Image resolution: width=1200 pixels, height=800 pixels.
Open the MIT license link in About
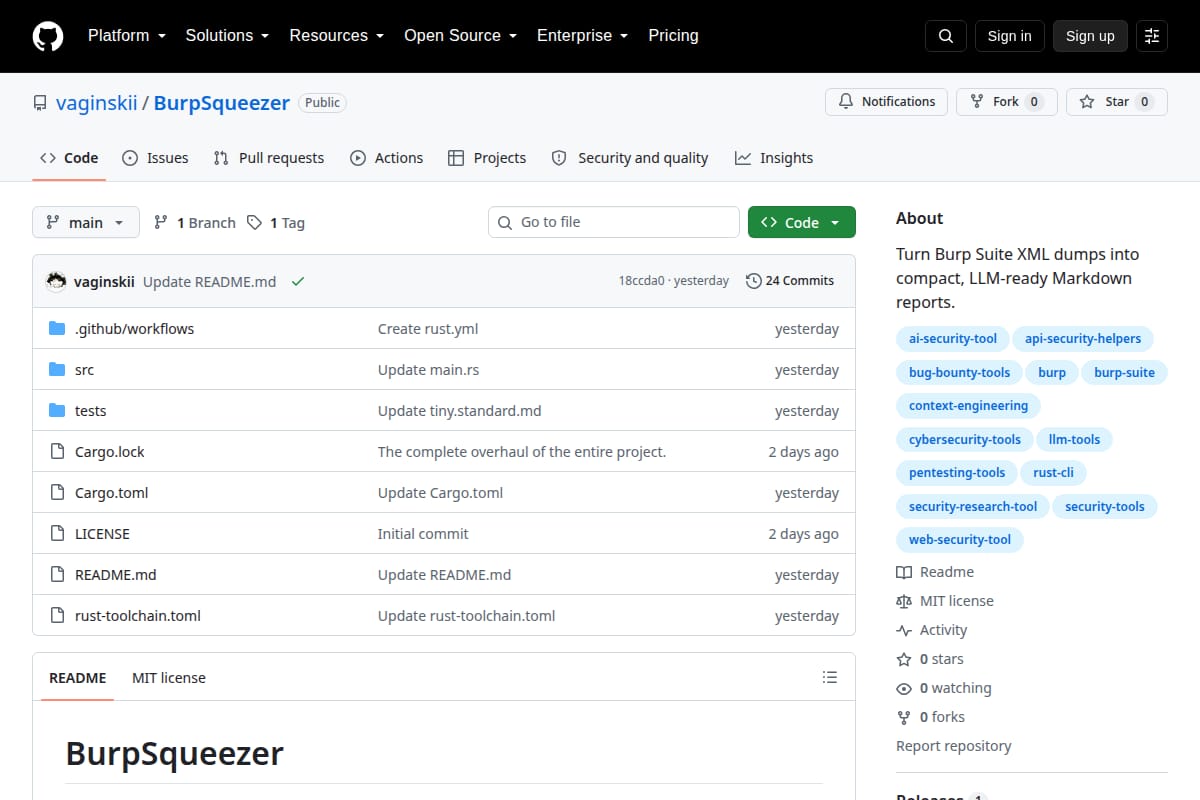click(945, 601)
